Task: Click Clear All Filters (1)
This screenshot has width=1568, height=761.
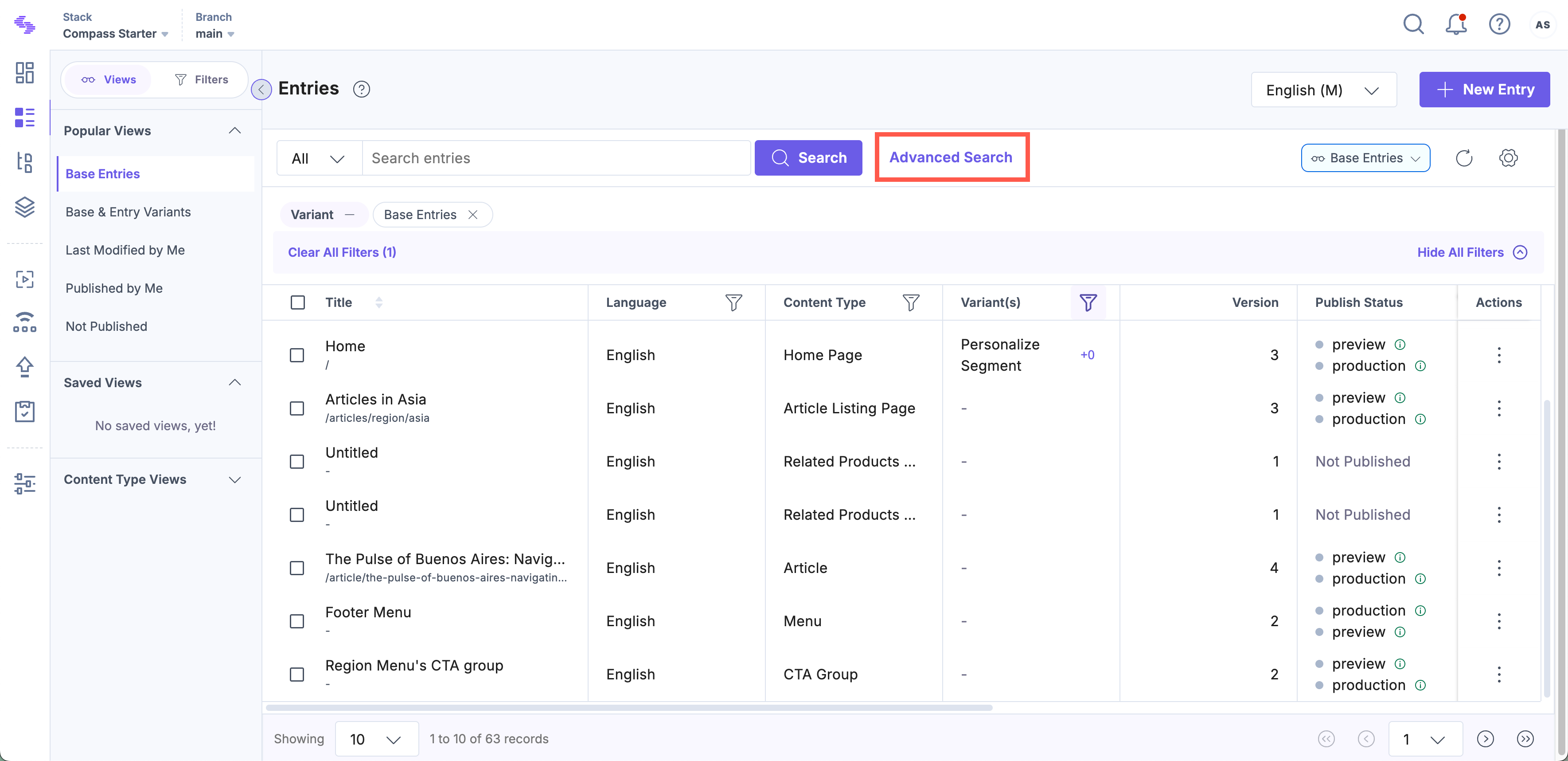Action: (x=342, y=252)
